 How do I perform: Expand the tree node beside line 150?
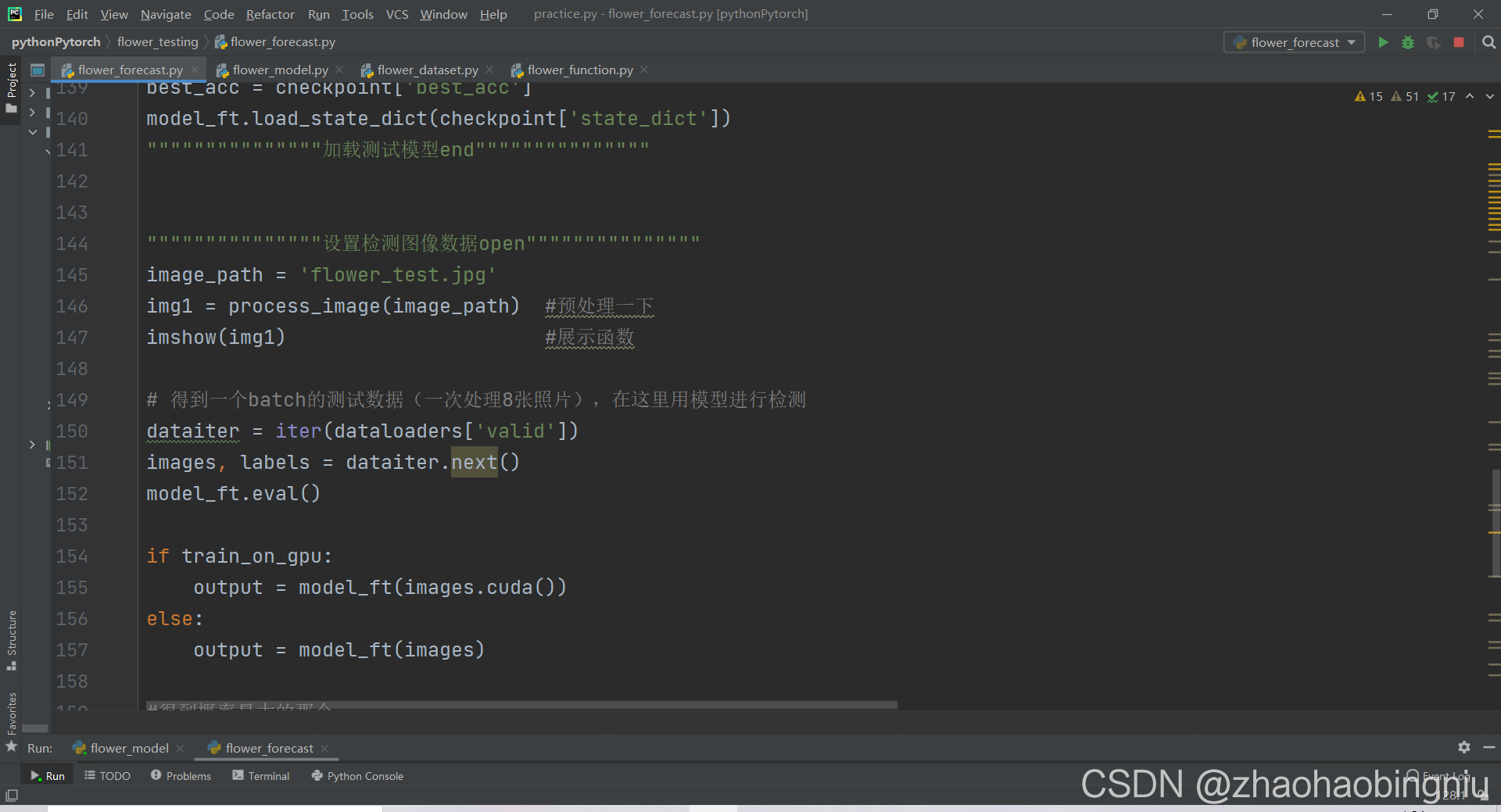32,444
